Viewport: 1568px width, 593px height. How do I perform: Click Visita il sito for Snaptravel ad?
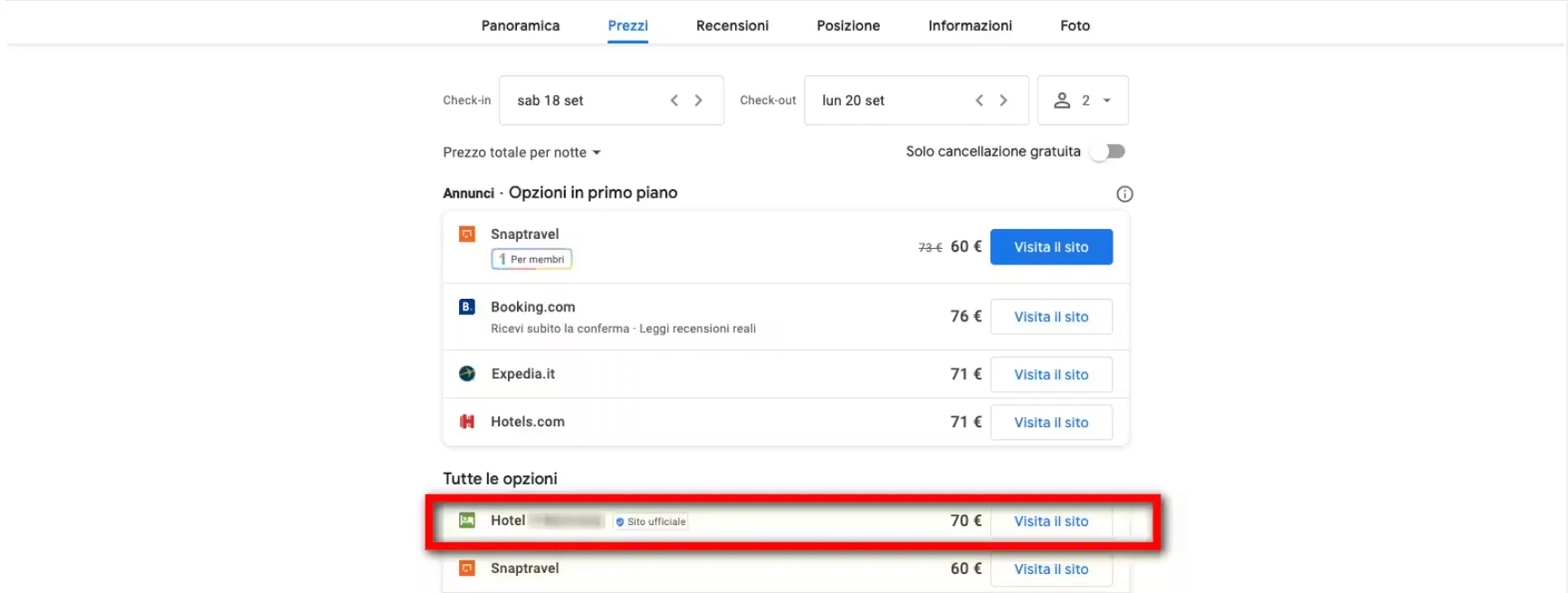1051,247
